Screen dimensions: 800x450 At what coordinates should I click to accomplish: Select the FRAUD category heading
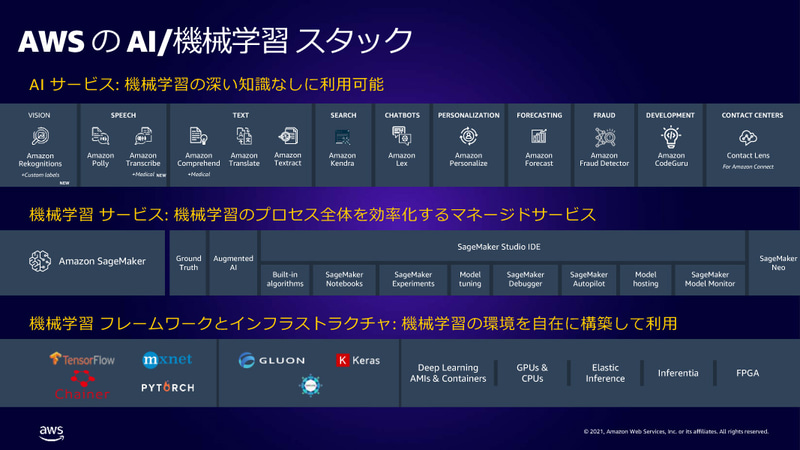(605, 115)
